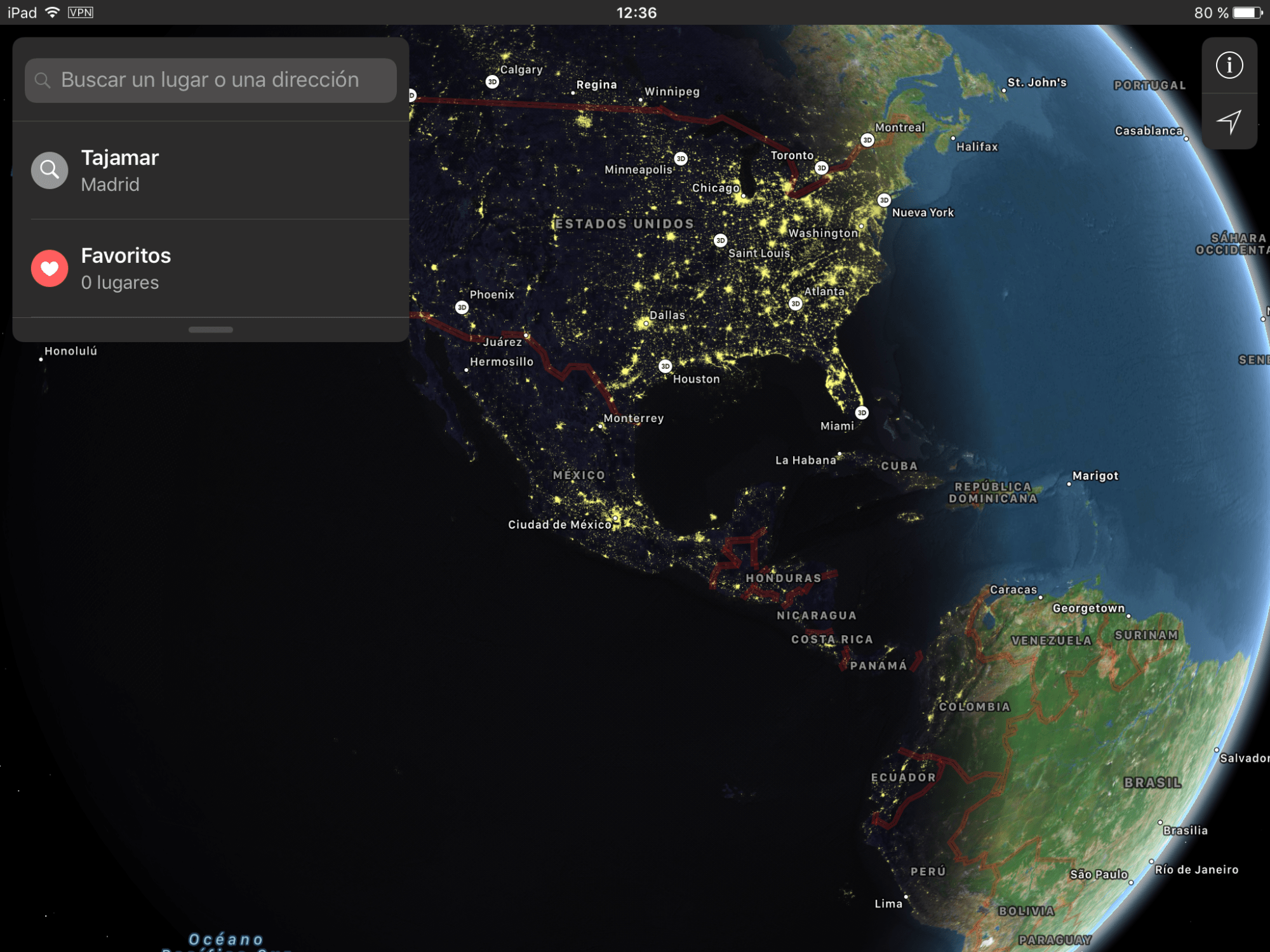1270x952 pixels.
Task: Click the ECUADOR country label
Action: click(903, 777)
